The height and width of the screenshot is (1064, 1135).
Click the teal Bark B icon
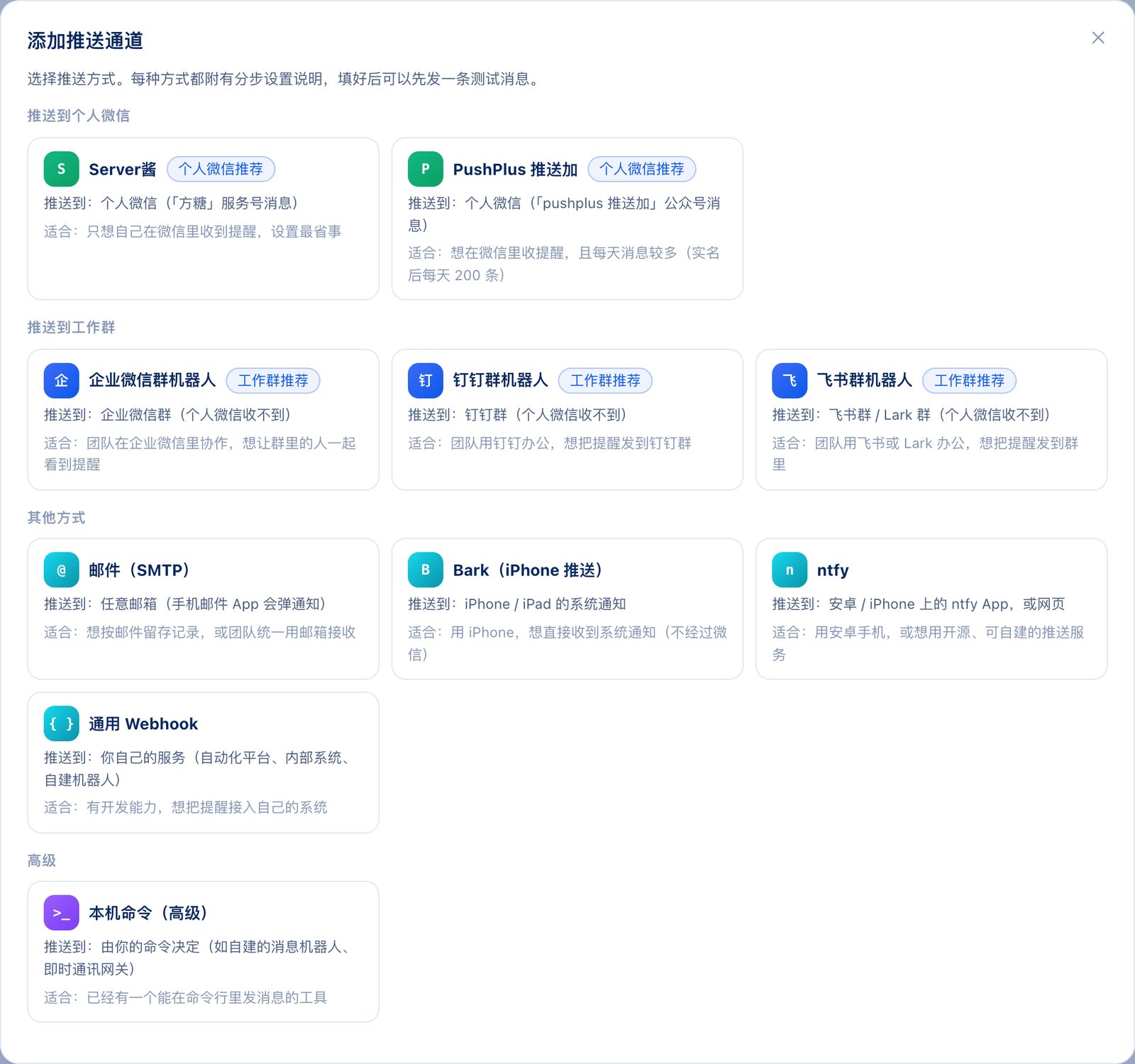[426, 570]
